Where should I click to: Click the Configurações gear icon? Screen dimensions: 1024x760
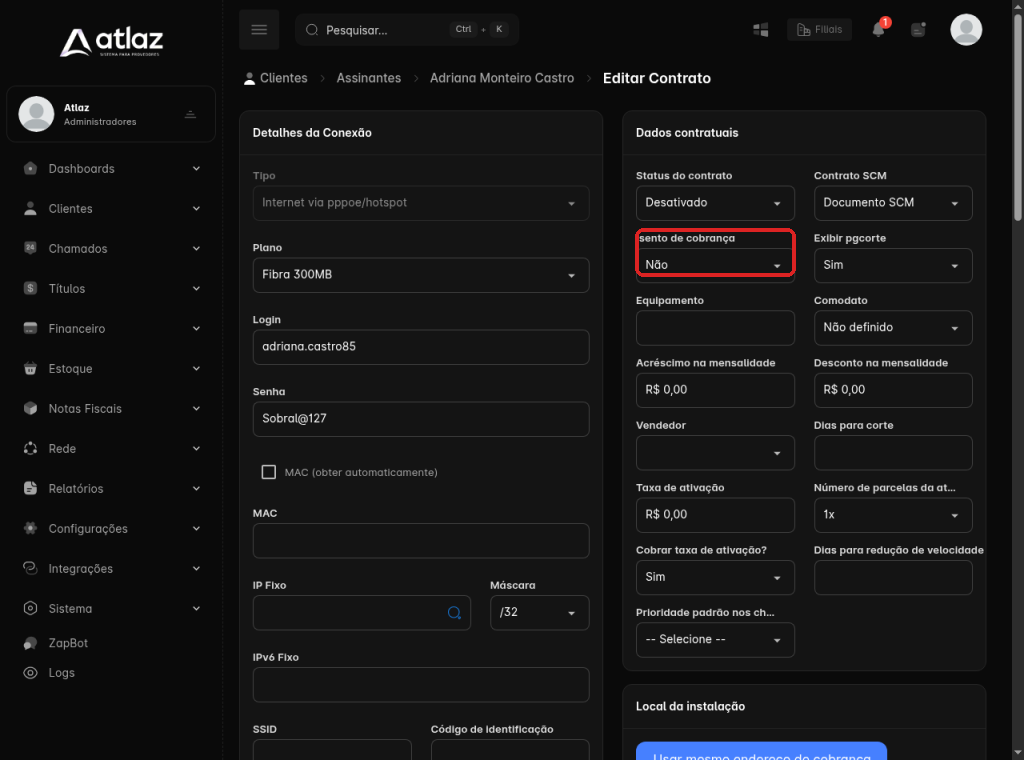30,528
